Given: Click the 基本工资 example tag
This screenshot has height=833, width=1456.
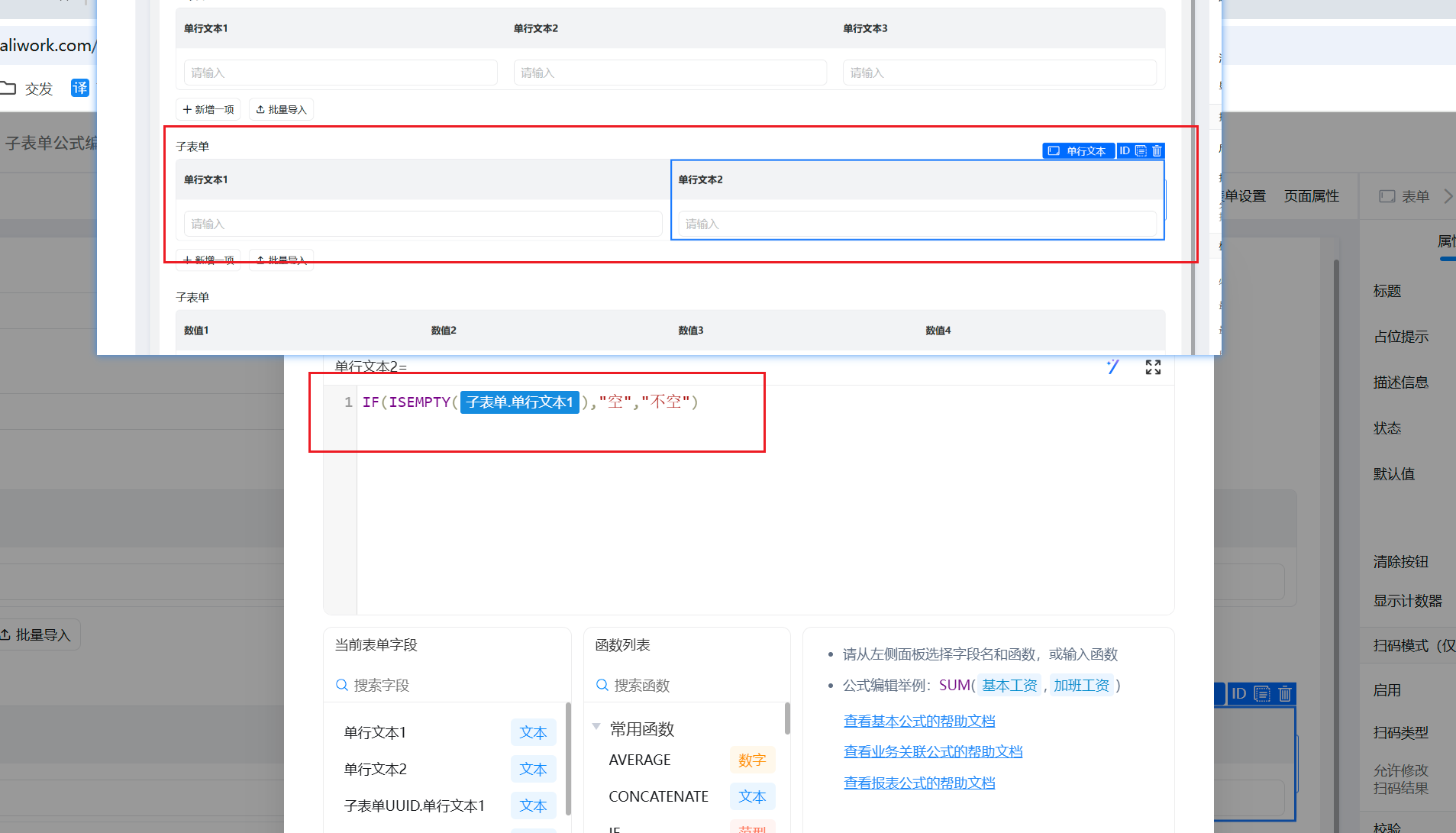Looking at the screenshot, I should [x=1009, y=685].
